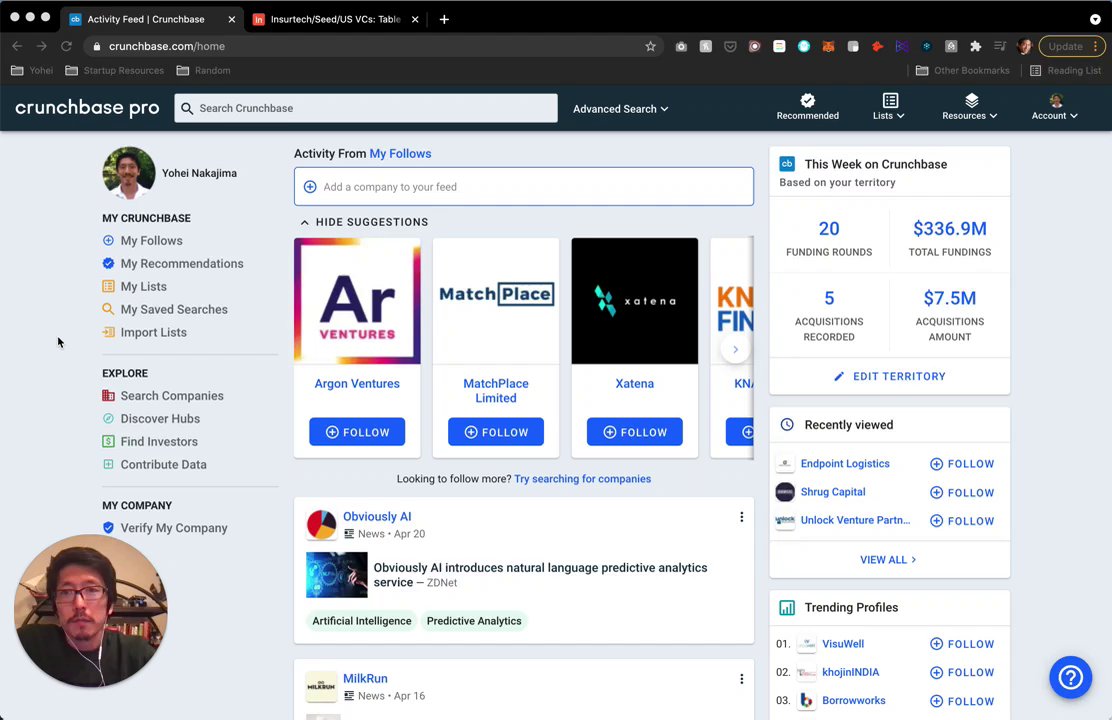Select the Artificial Intelligence tag
Viewport: 1112px width, 720px height.
point(362,621)
